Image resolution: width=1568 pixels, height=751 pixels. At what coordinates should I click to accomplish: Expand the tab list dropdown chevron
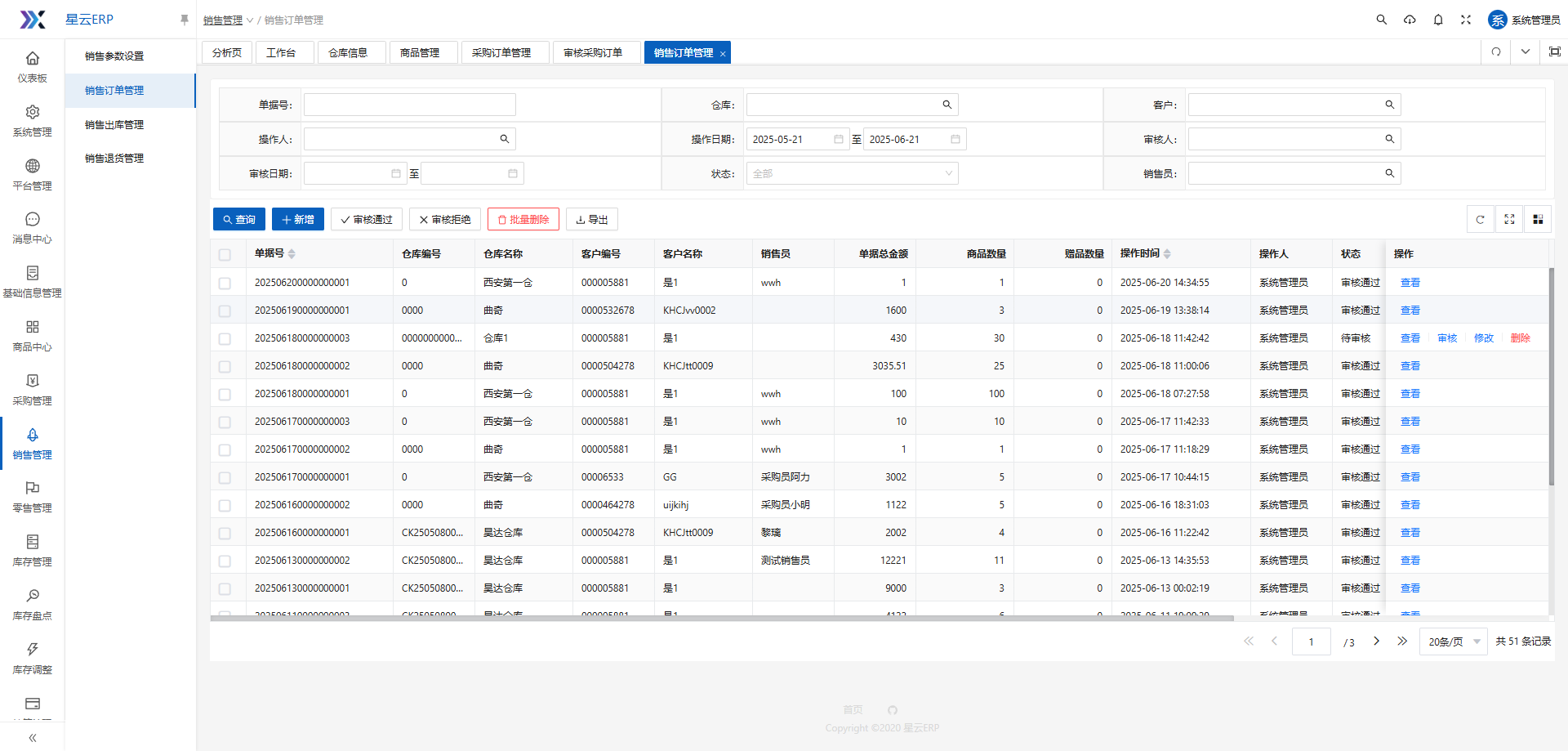point(1525,51)
